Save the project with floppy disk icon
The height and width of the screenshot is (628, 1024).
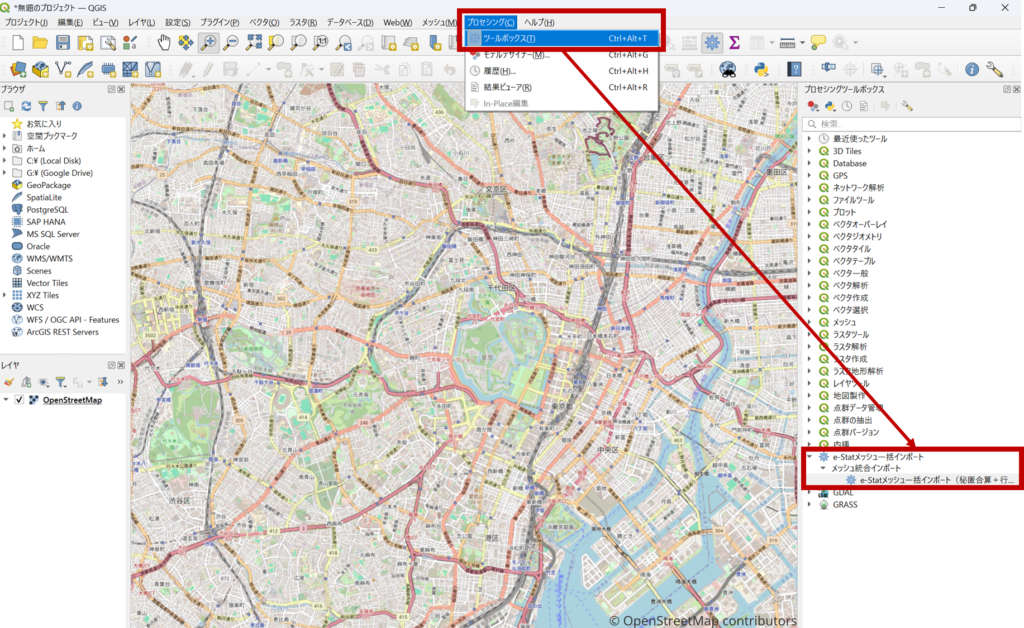[x=62, y=42]
